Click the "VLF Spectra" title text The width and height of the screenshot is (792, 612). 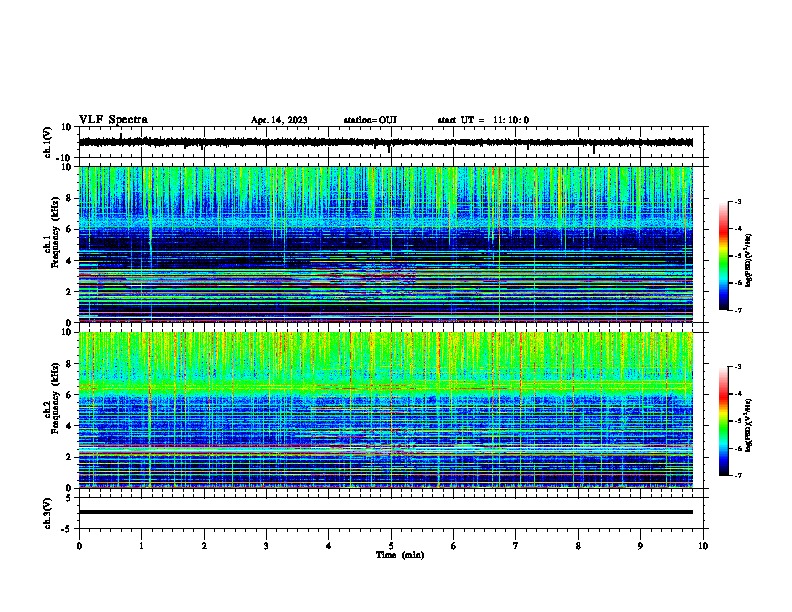[113, 120]
